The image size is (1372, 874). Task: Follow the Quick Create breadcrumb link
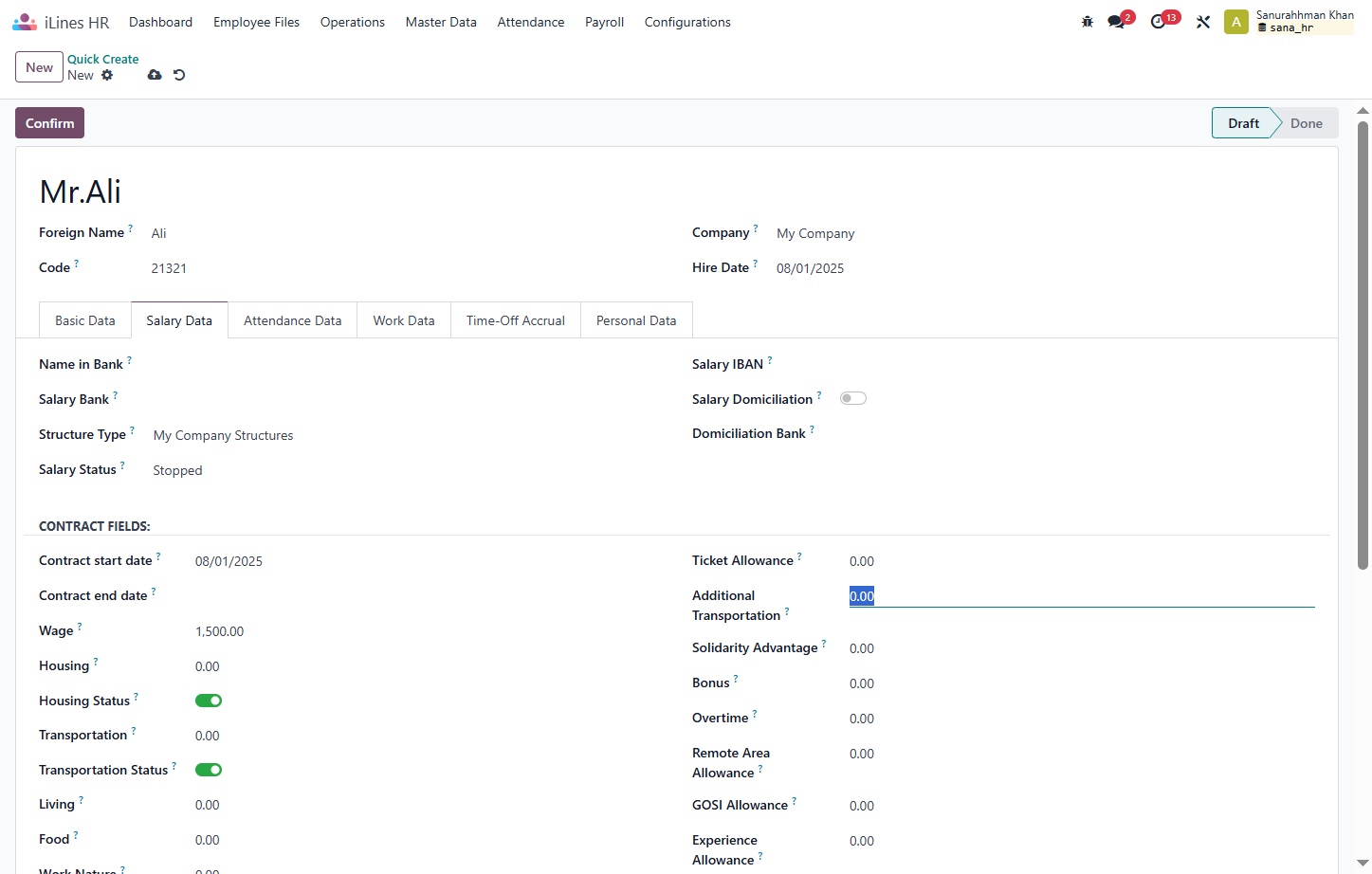102,59
